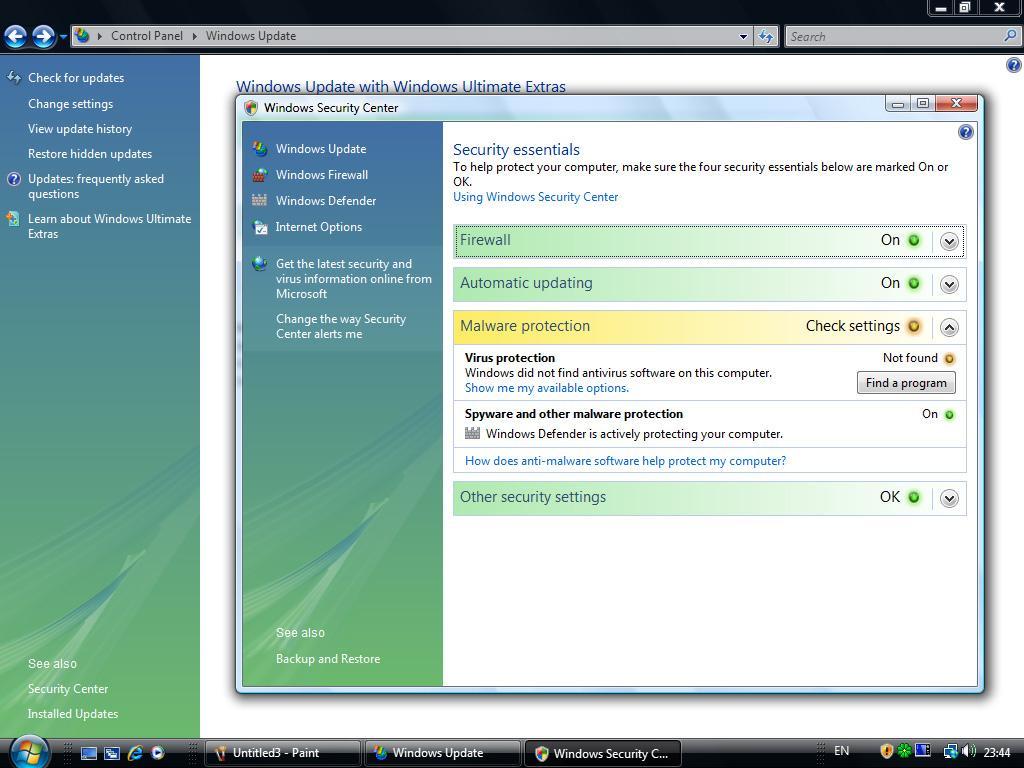
Task: Click Switch between windows quick launch icon
Action: 112,753
